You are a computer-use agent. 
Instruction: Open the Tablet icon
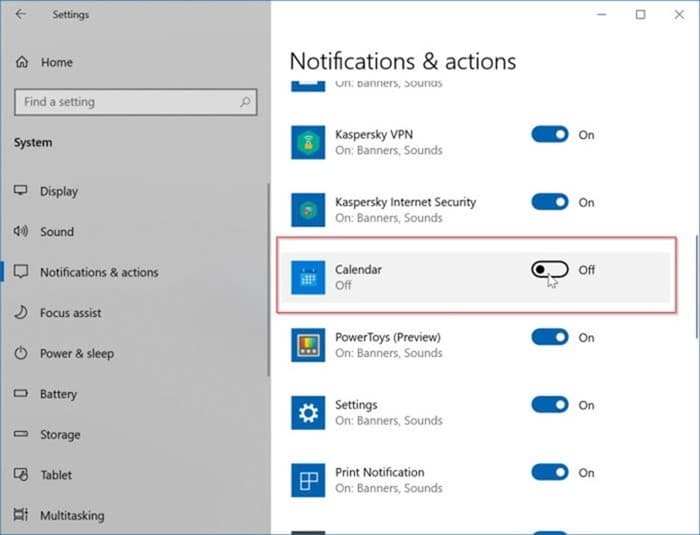pos(21,474)
